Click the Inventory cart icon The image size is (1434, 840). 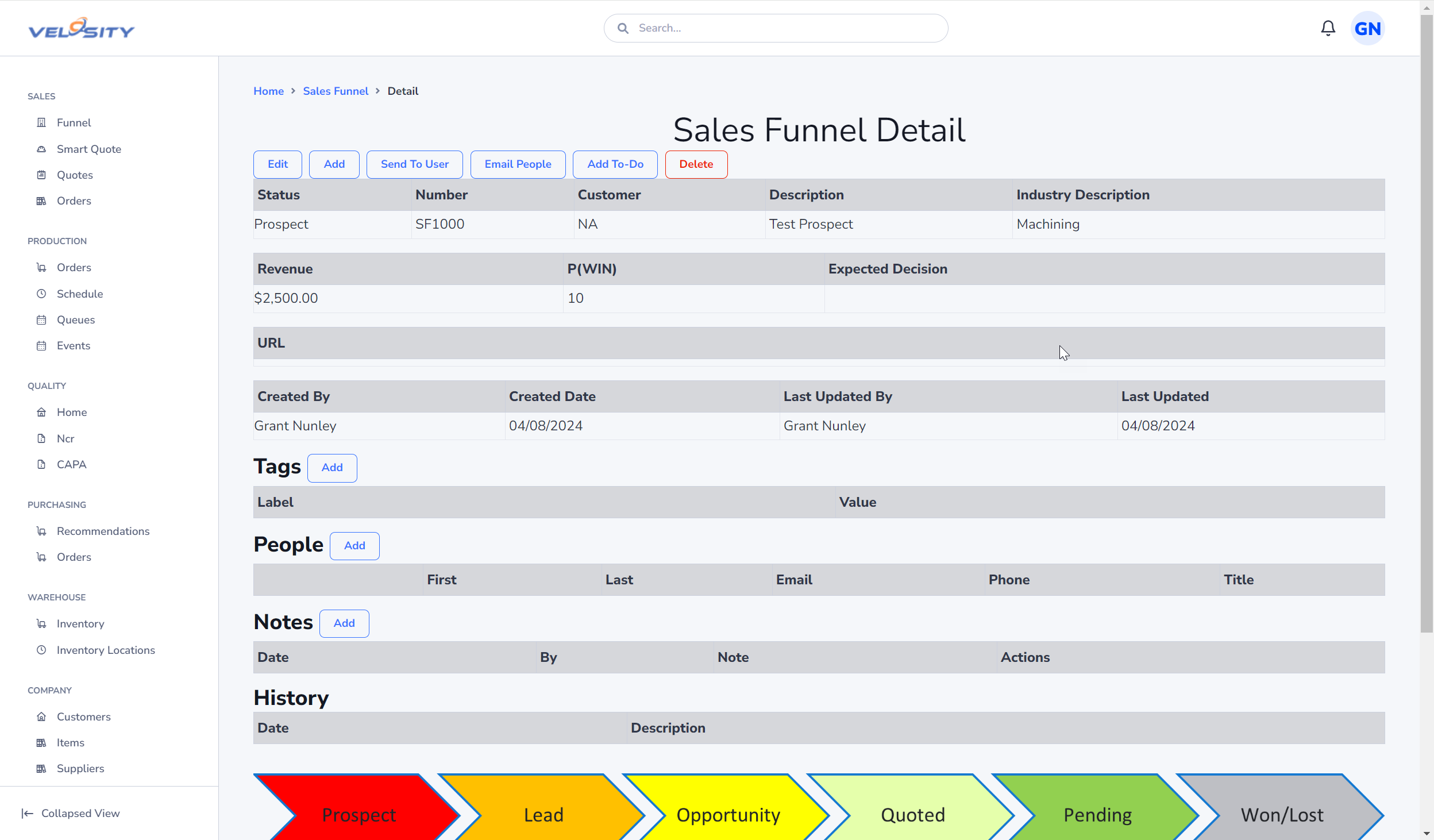coord(41,623)
